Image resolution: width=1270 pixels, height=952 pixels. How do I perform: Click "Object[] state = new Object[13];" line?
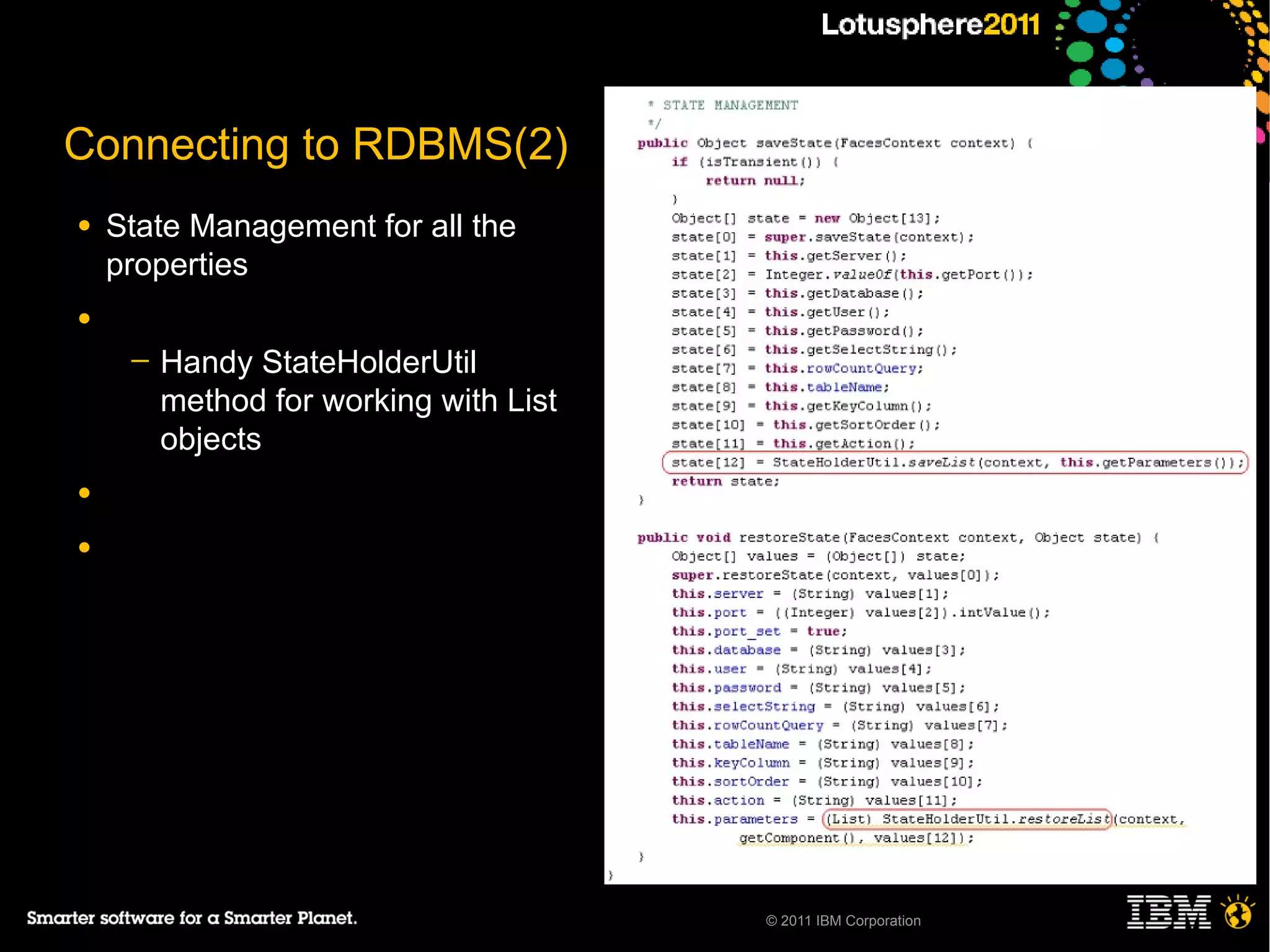point(806,218)
